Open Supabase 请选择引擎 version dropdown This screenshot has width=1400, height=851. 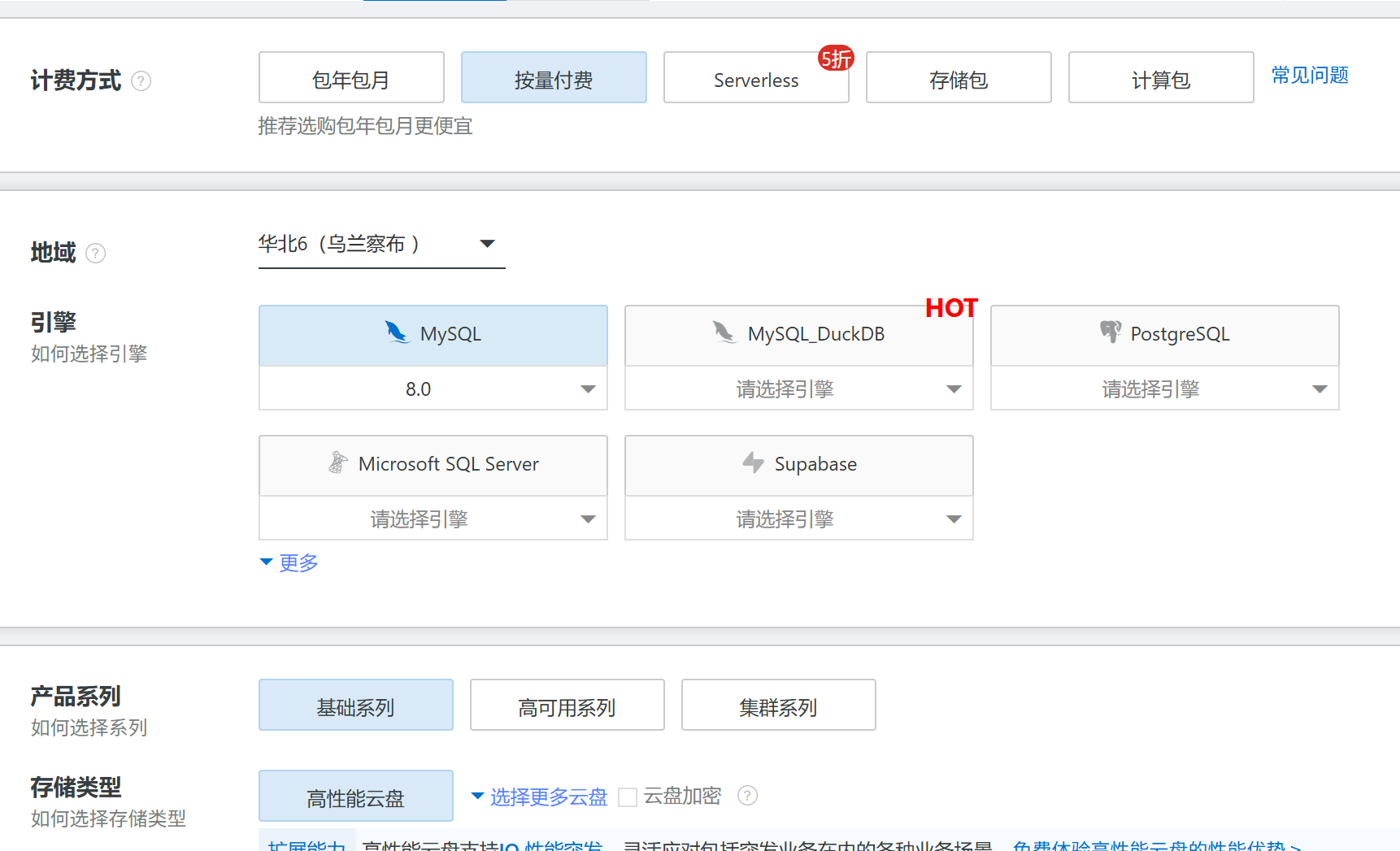(799, 519)
